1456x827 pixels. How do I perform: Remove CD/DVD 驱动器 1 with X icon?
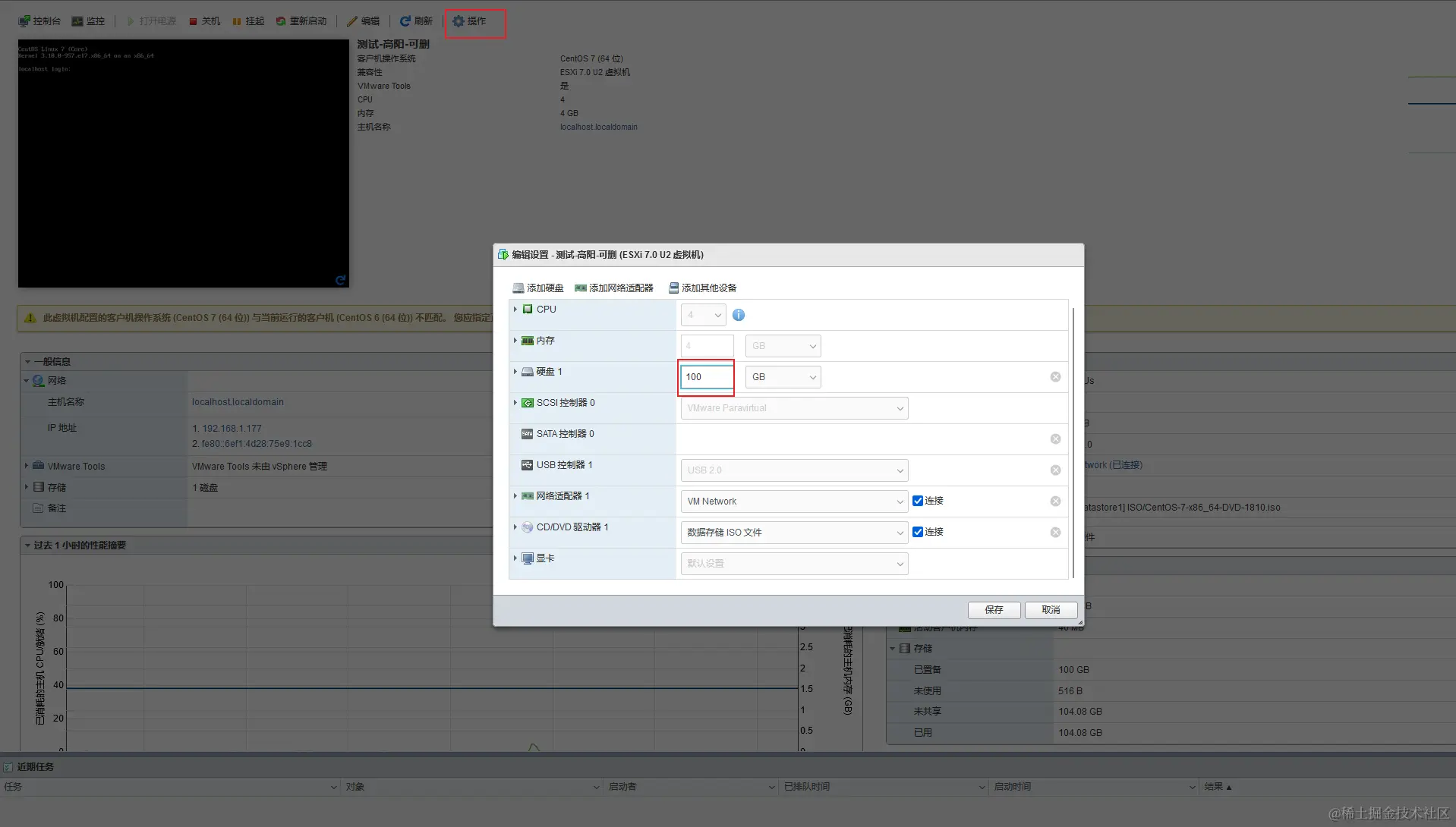point(1055,533)
